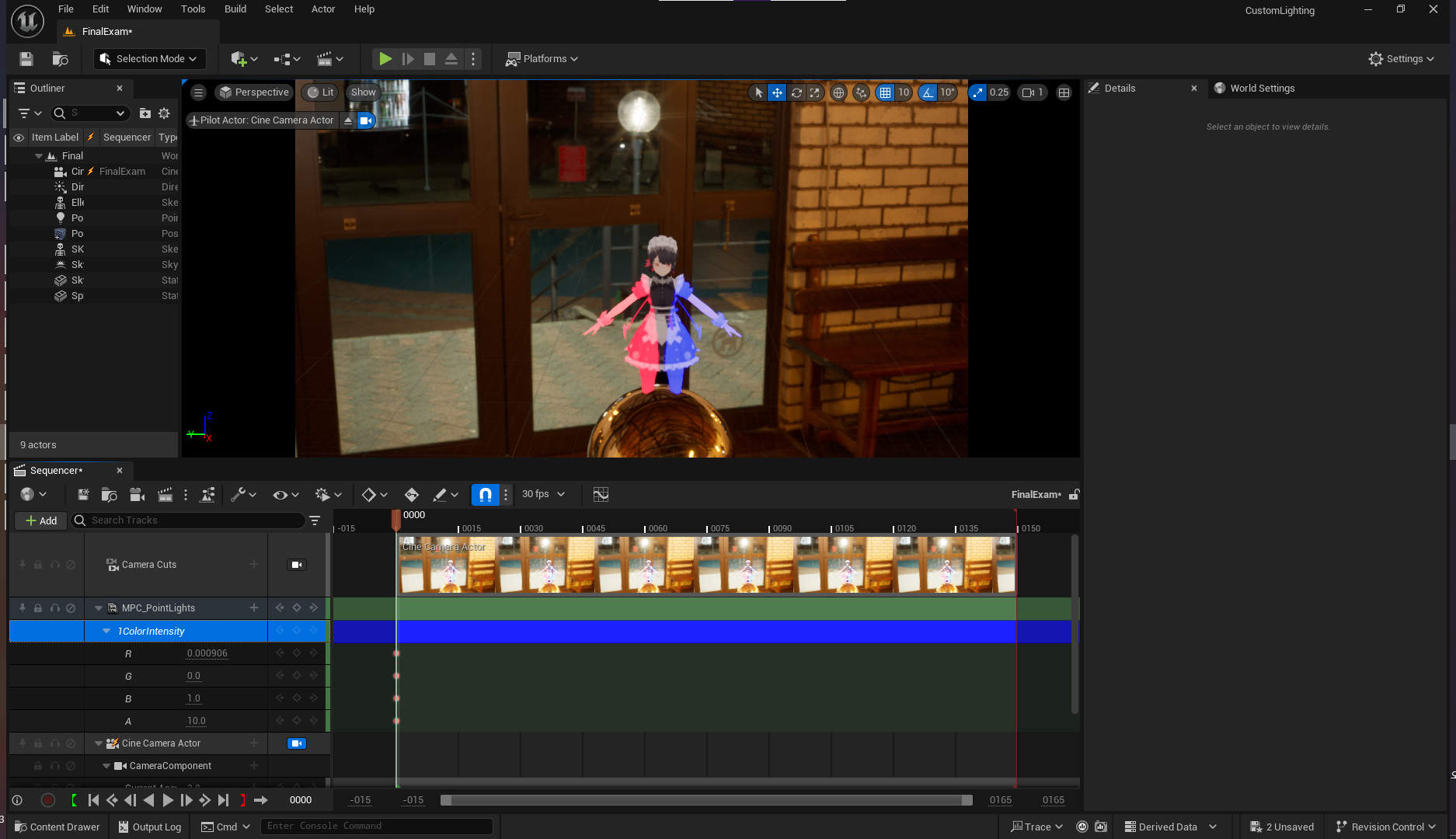Open the Blueprints toolbar dropdown
The width and height of the screenshot is (1456, 839).
pos(287,59)
